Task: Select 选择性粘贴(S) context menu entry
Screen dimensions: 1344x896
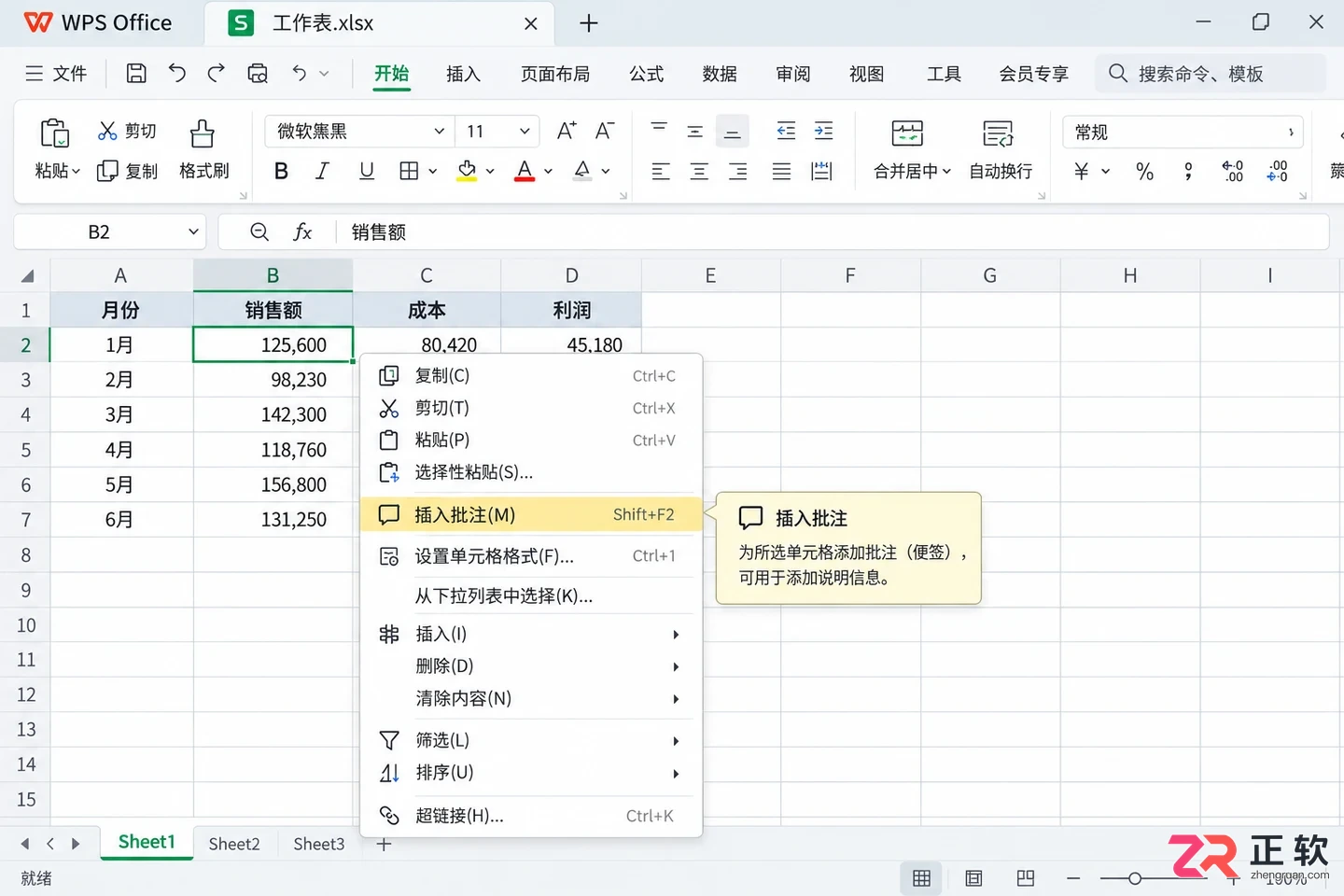Action: pos(531,472)
